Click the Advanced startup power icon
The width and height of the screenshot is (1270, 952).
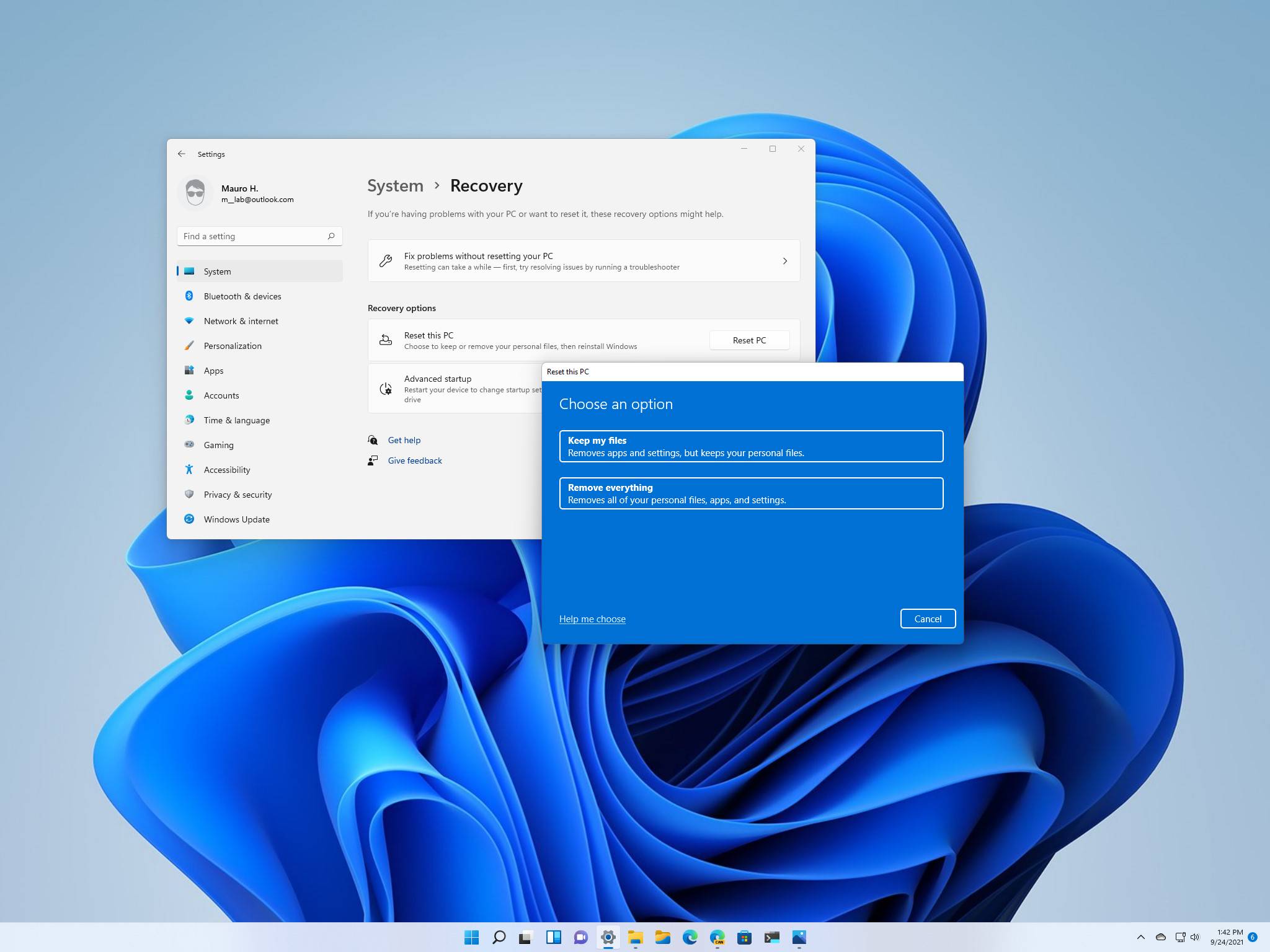[386, 388]
